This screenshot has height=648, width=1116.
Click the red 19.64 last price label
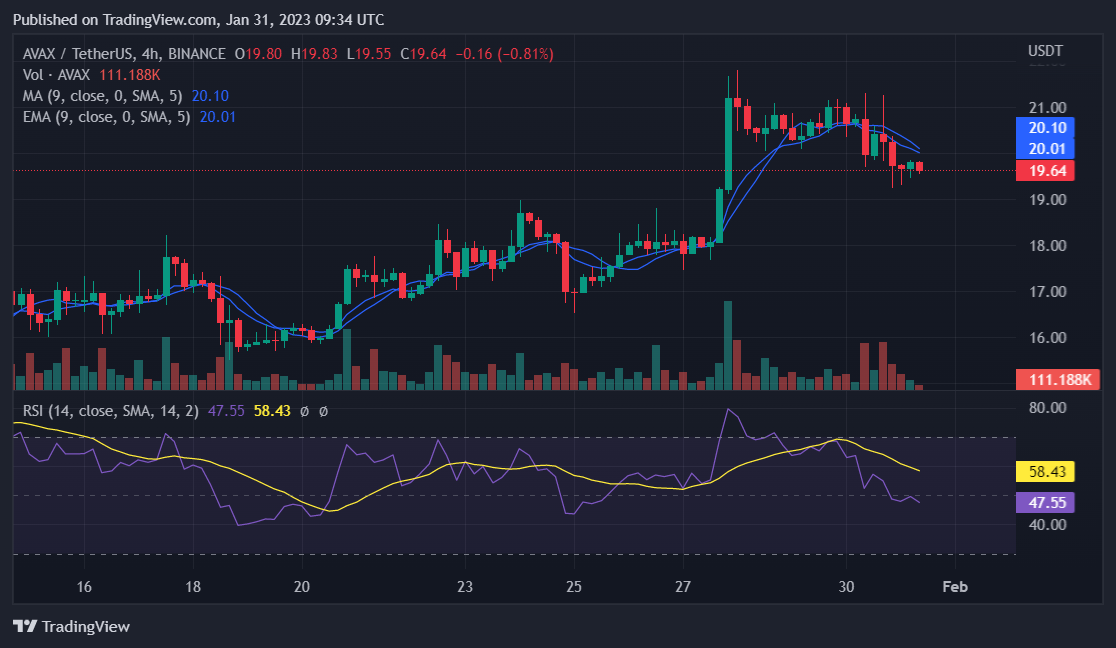pos(1045,171)
